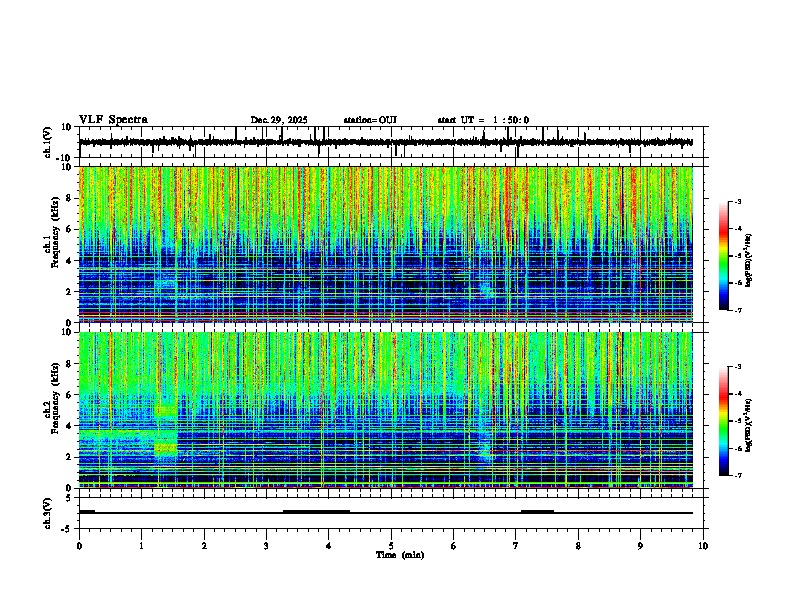Click the ch.1 colorbar "log(PSD)(V²/Hz)" label
Viewport: 792px width, 612px height.
pos(749,260)
